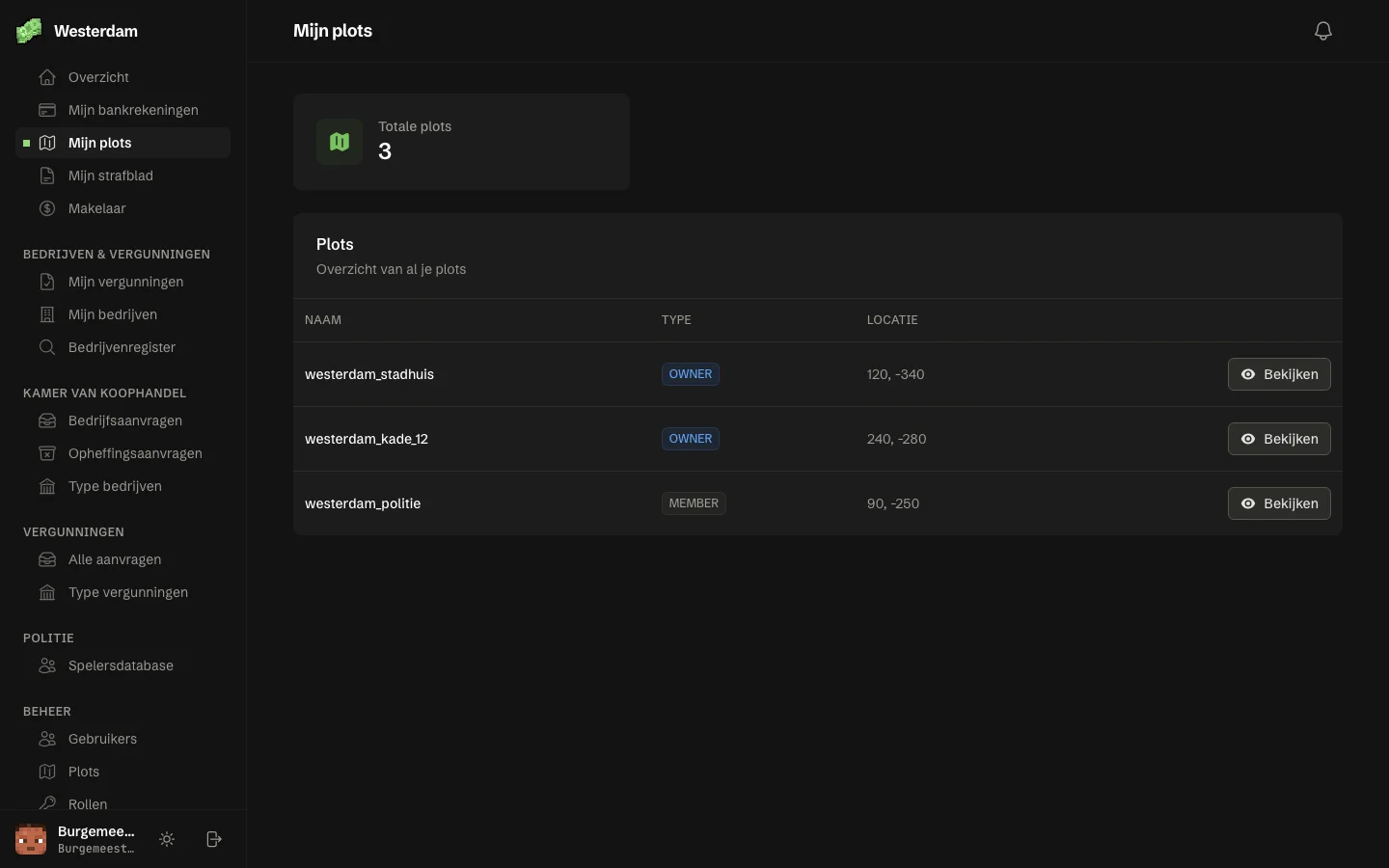Viewport: 1389px width, 868px height.
Task: Click the westerdam_stadhuis plot name
Action: [369, 374]
